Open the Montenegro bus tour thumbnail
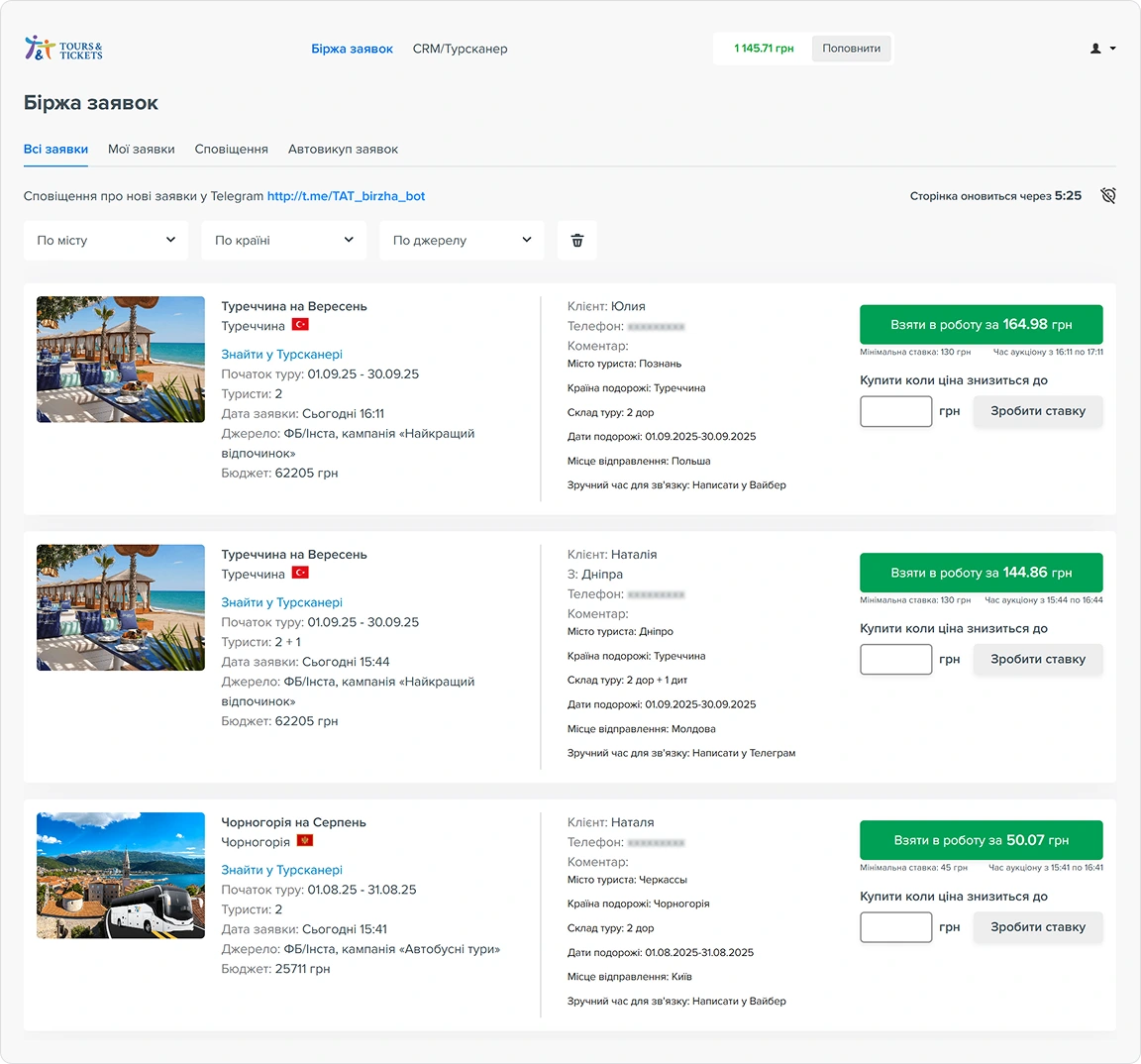This screenshot has width=1141, height=1064. tap(121, 876)
